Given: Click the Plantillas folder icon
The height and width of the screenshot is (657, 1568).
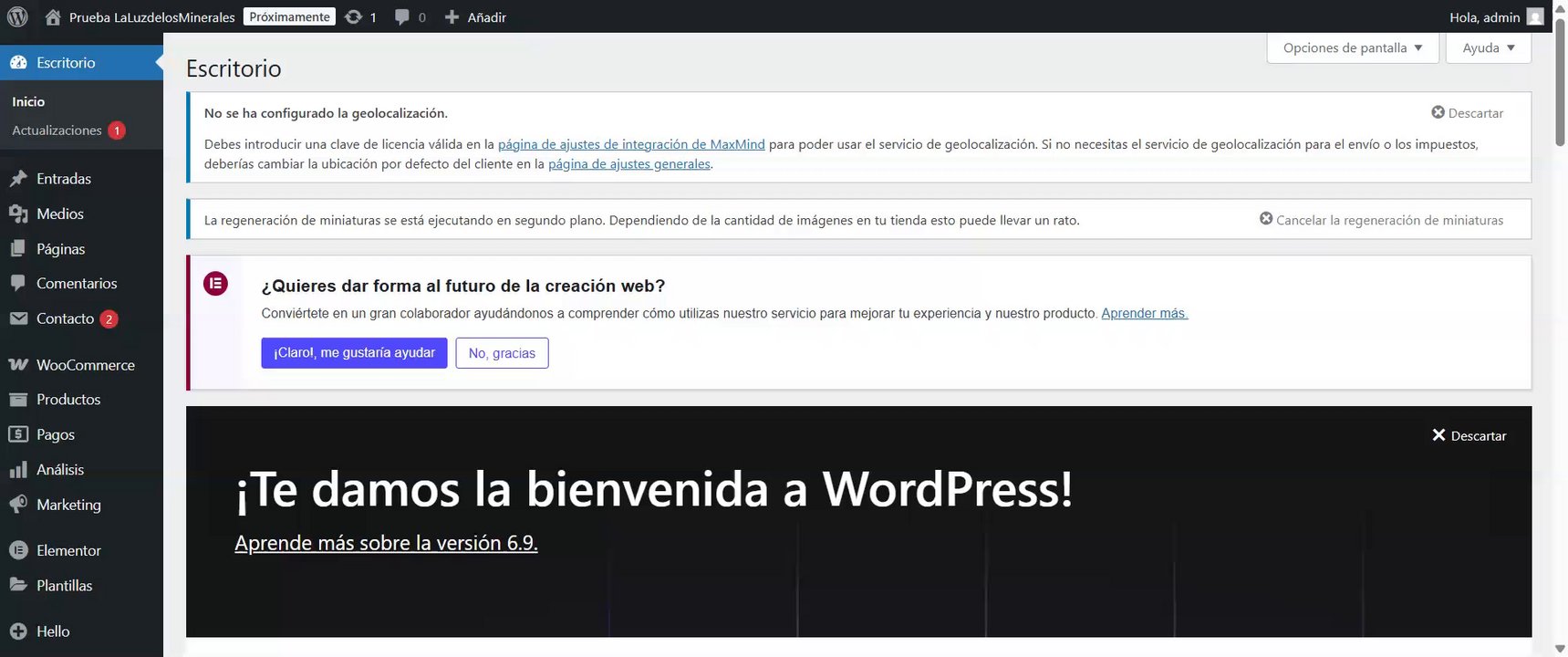Looking at the screenshot, I should (18, 585).
